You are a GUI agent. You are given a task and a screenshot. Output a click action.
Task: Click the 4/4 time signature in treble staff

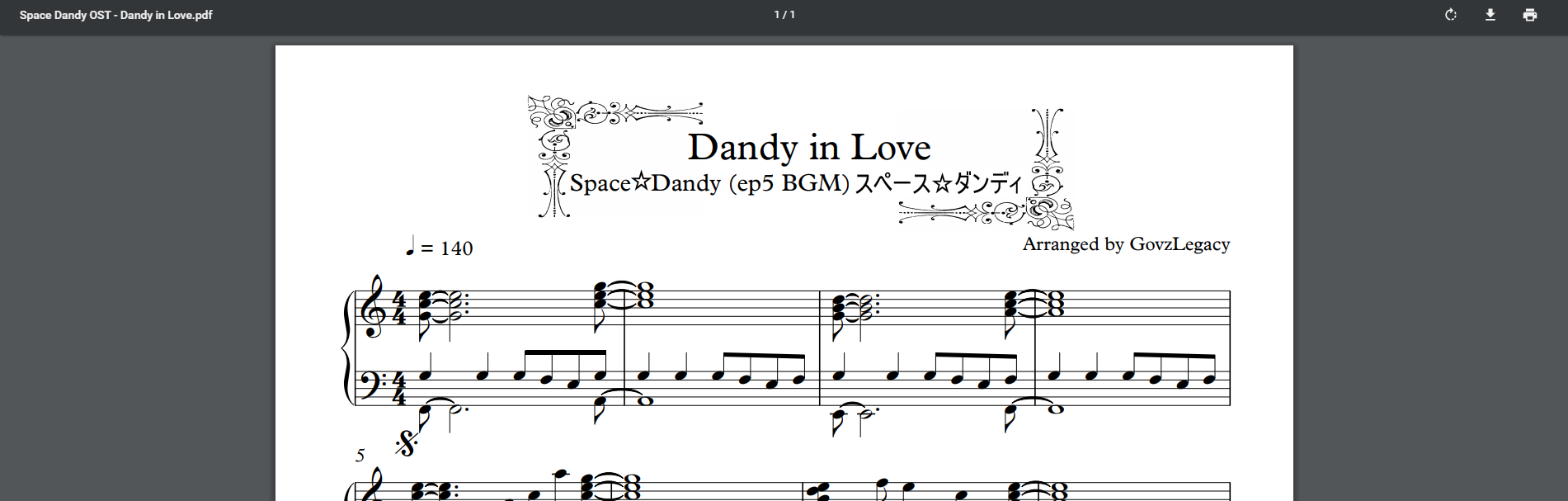[x=399, y=308]
